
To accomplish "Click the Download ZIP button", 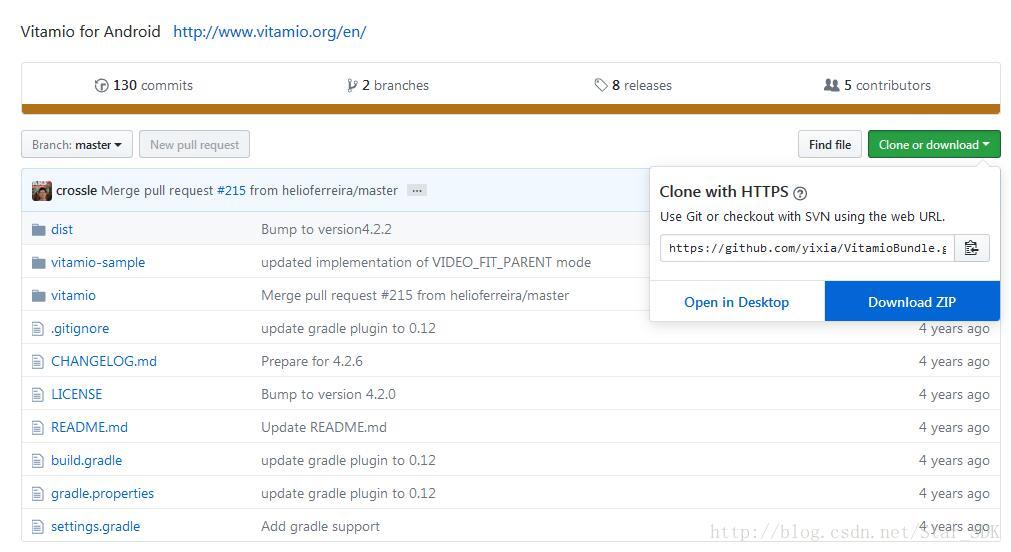I will (x=912, y=302).
